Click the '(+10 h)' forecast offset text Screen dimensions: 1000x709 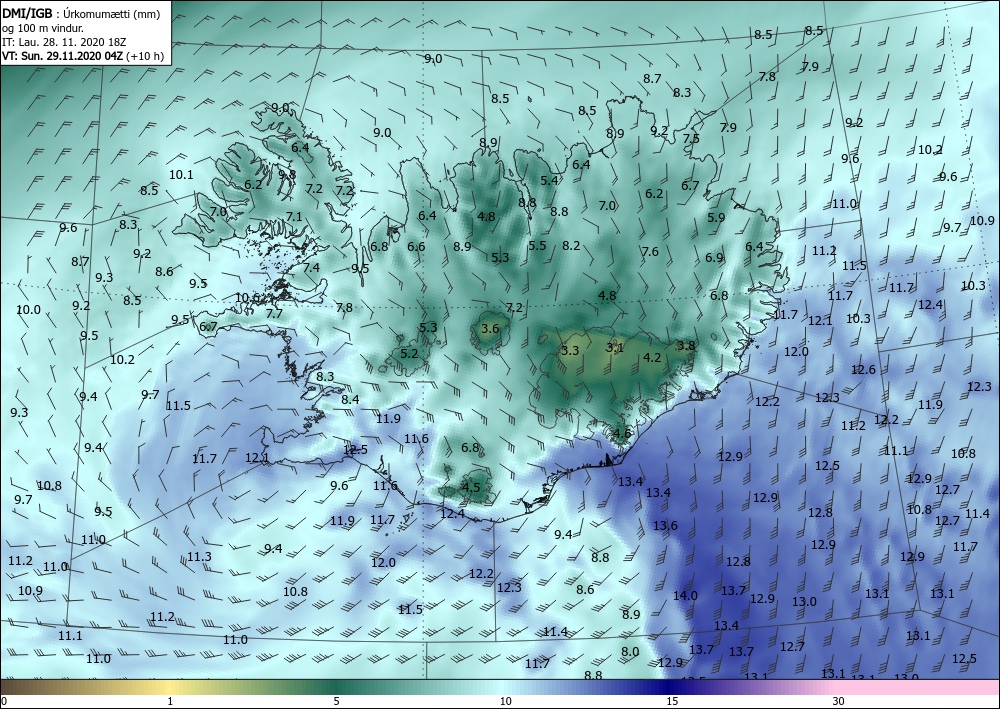(x=145, y=56)
